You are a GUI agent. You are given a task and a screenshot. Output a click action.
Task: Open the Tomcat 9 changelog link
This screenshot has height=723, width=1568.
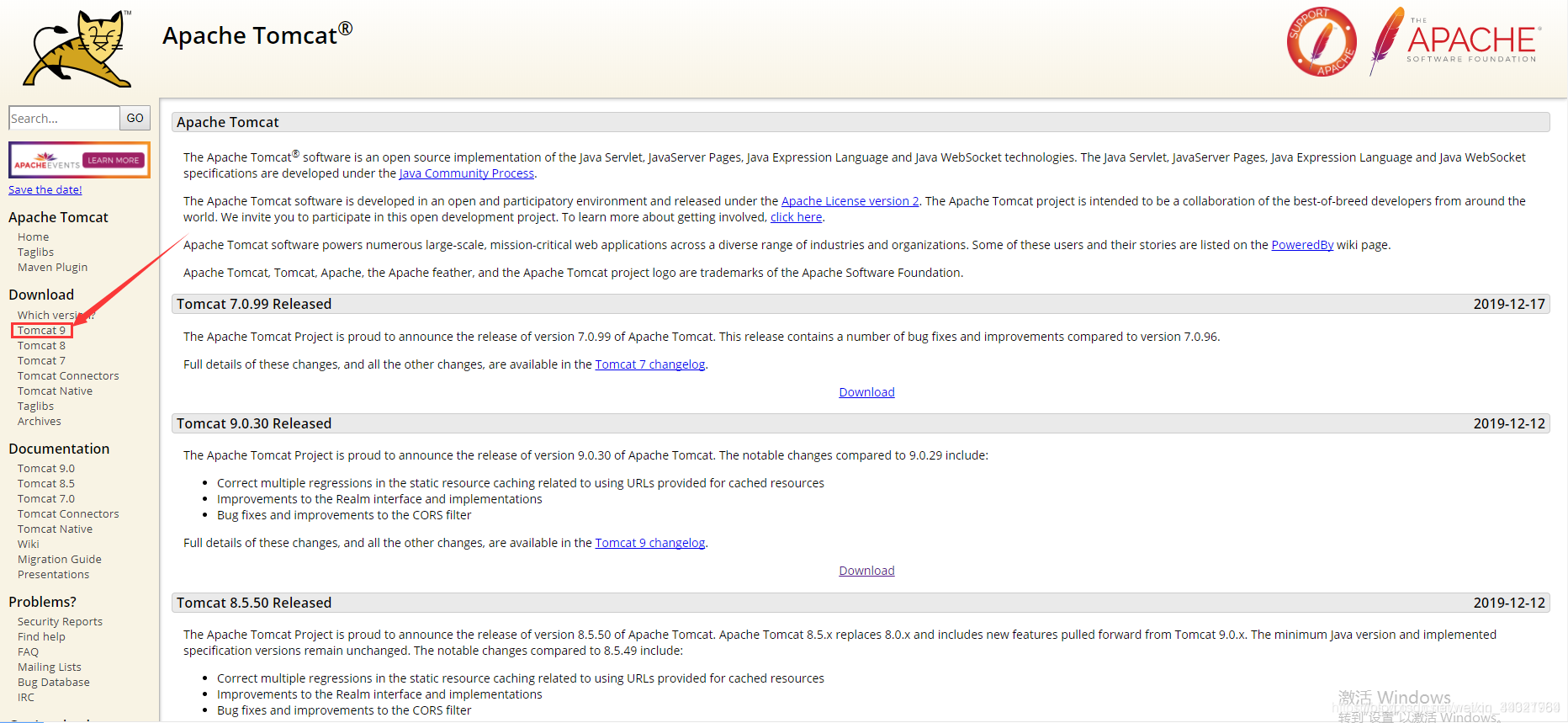coord(650,543)
